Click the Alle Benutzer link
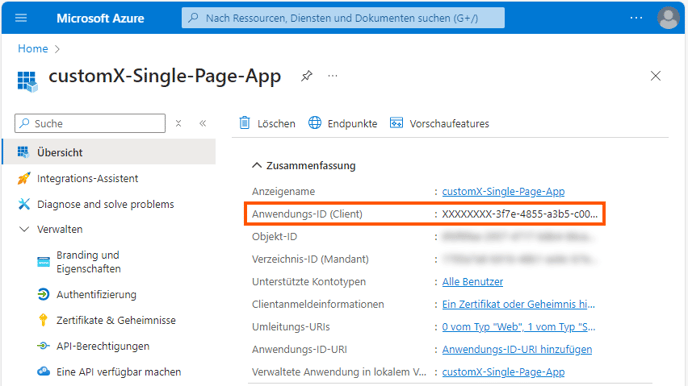Viewport: 688px width, 386px height. coord(473,282)
